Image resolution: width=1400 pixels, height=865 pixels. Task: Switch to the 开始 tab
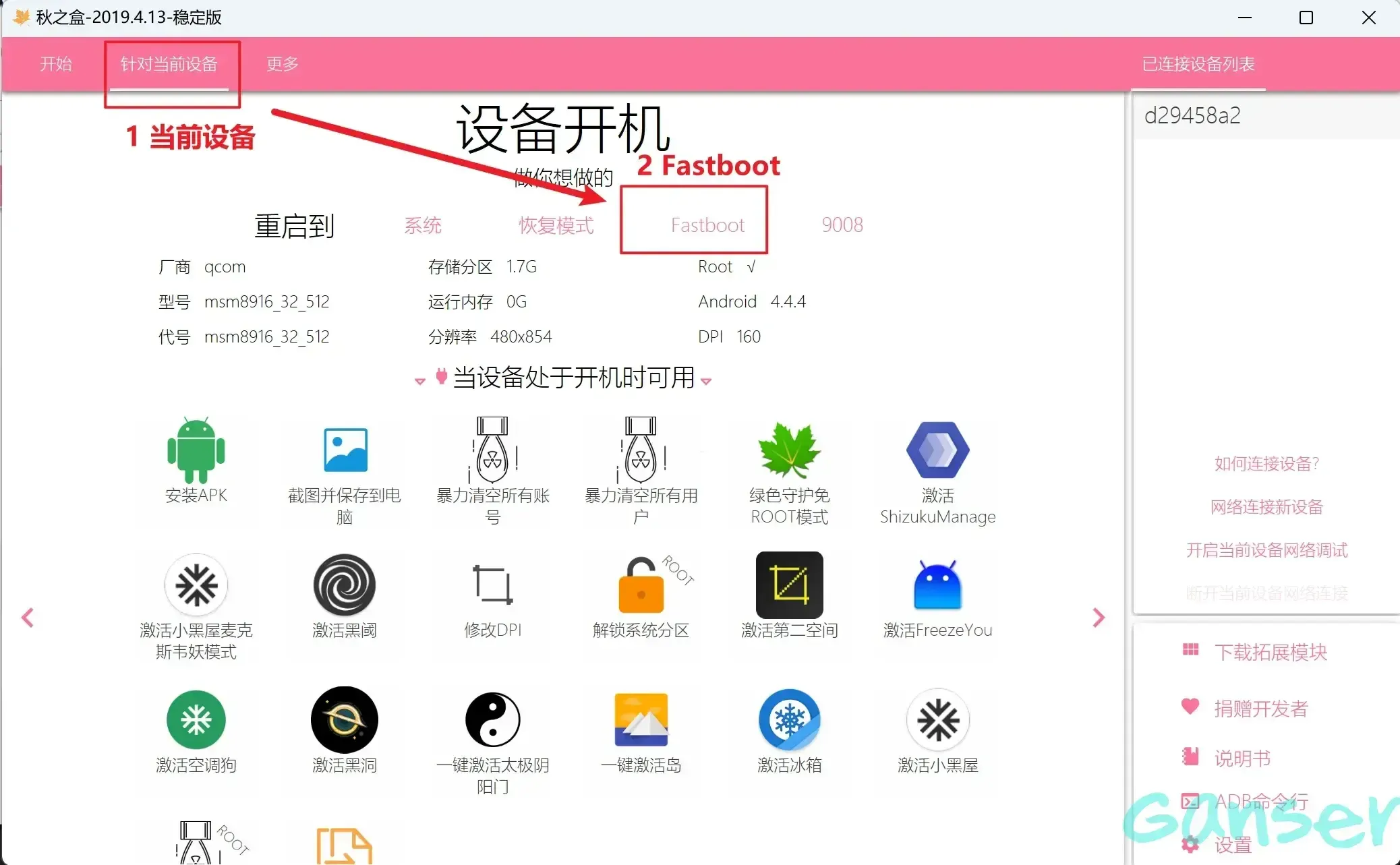[56, 64]
